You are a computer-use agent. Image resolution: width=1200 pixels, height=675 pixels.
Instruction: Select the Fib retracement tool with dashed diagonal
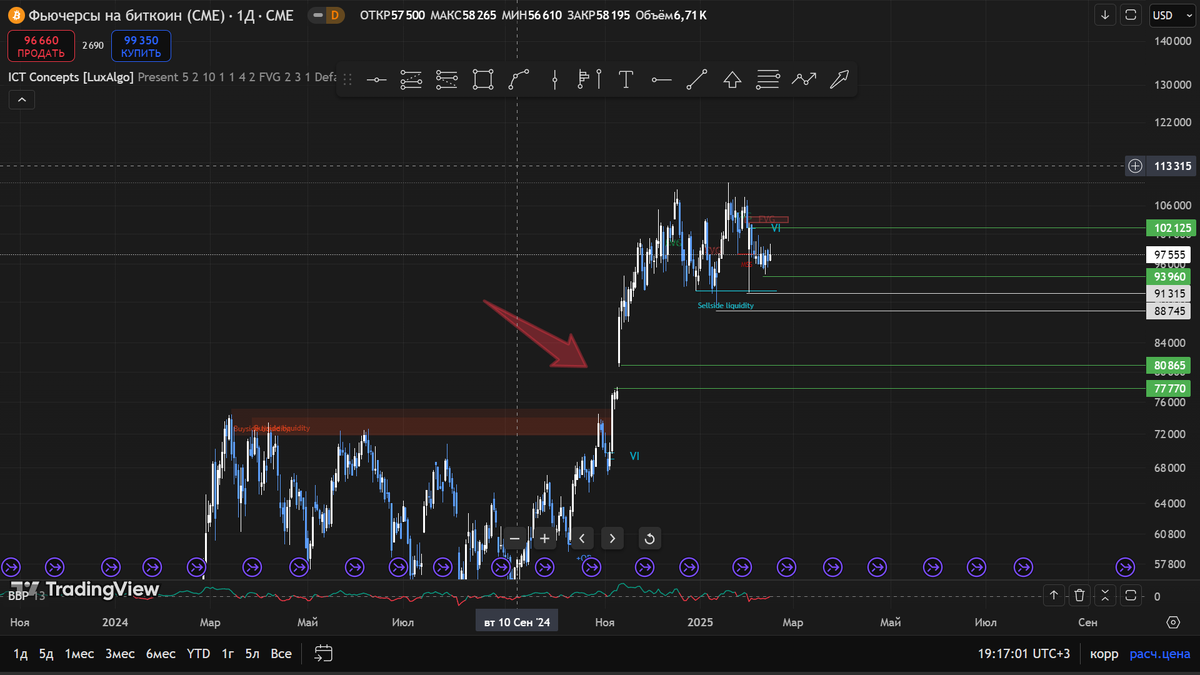tap(411, 80)
